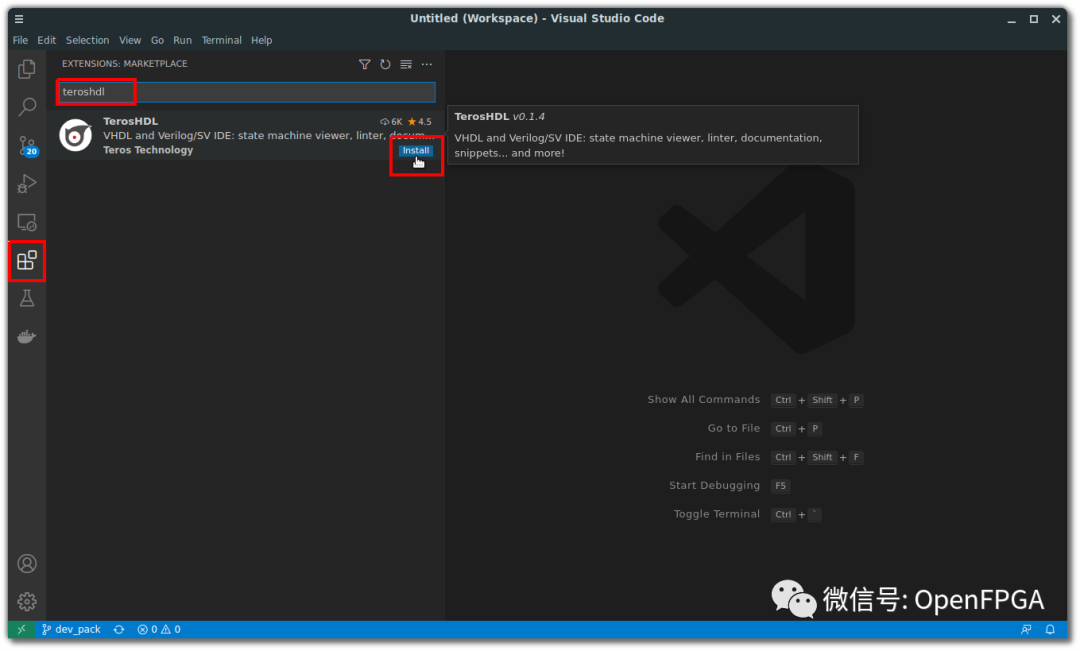Open the View menu
The width and height of the screenshot is (1080, 651).
129,41
